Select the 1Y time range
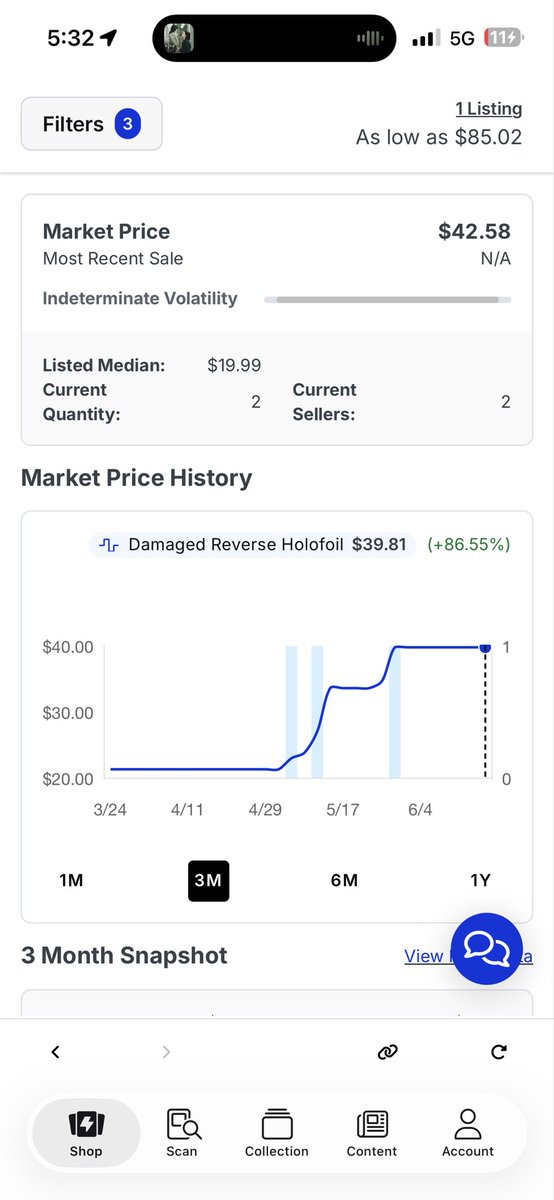The width and height of the screenshot is (554, 1200). pyautogui.click(x=480, y=880)
